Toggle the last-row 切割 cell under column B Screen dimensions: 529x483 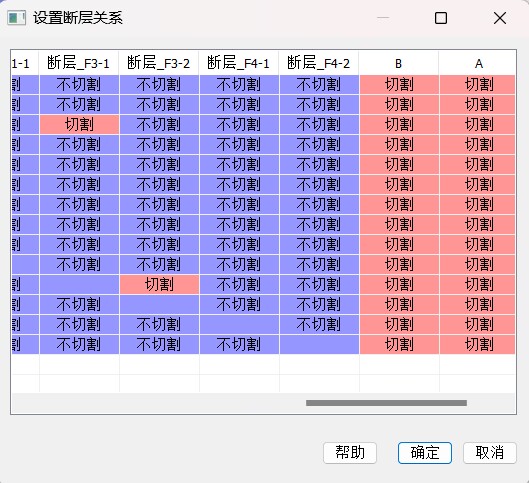(399, 344)
